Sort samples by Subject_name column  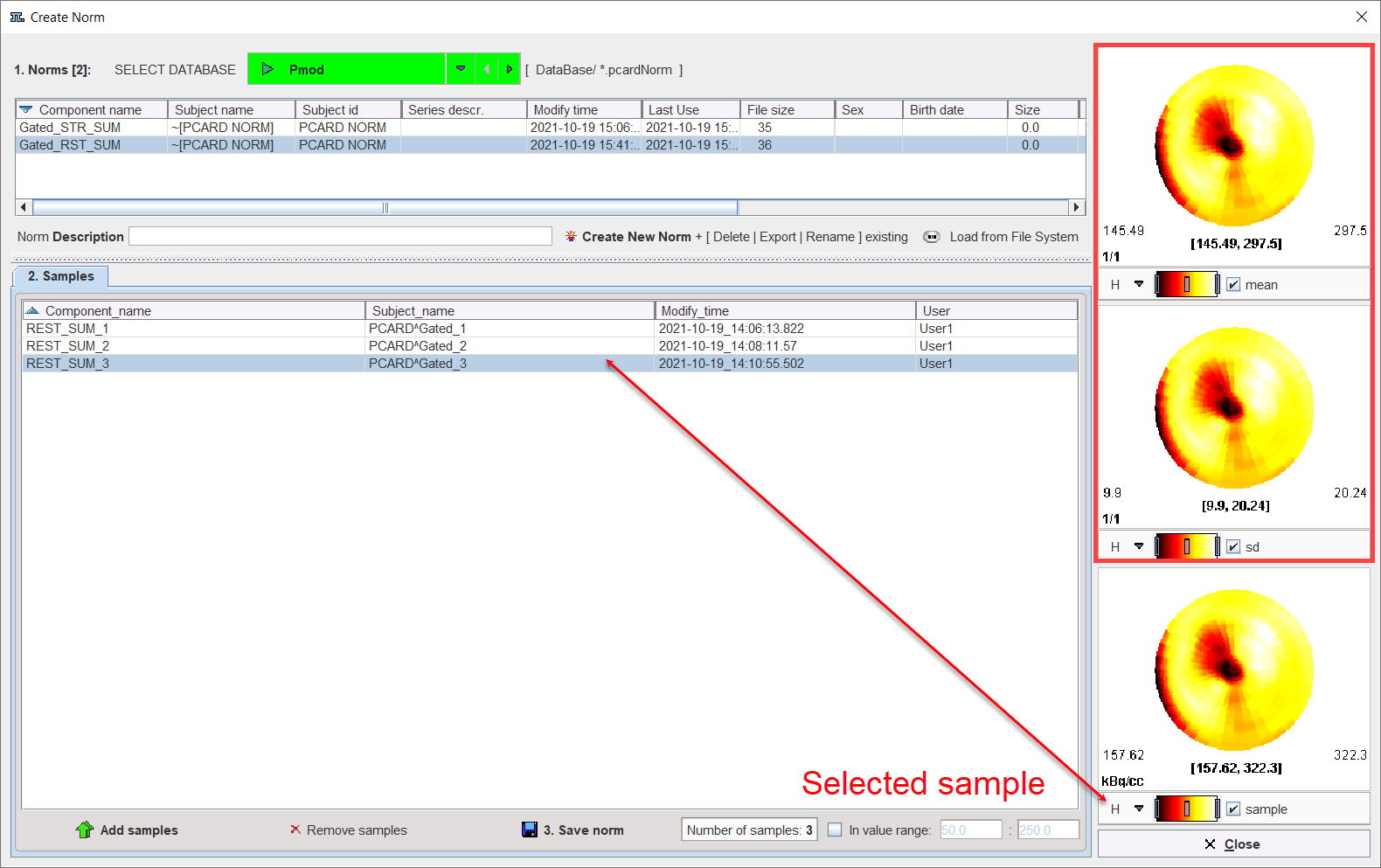510,310
